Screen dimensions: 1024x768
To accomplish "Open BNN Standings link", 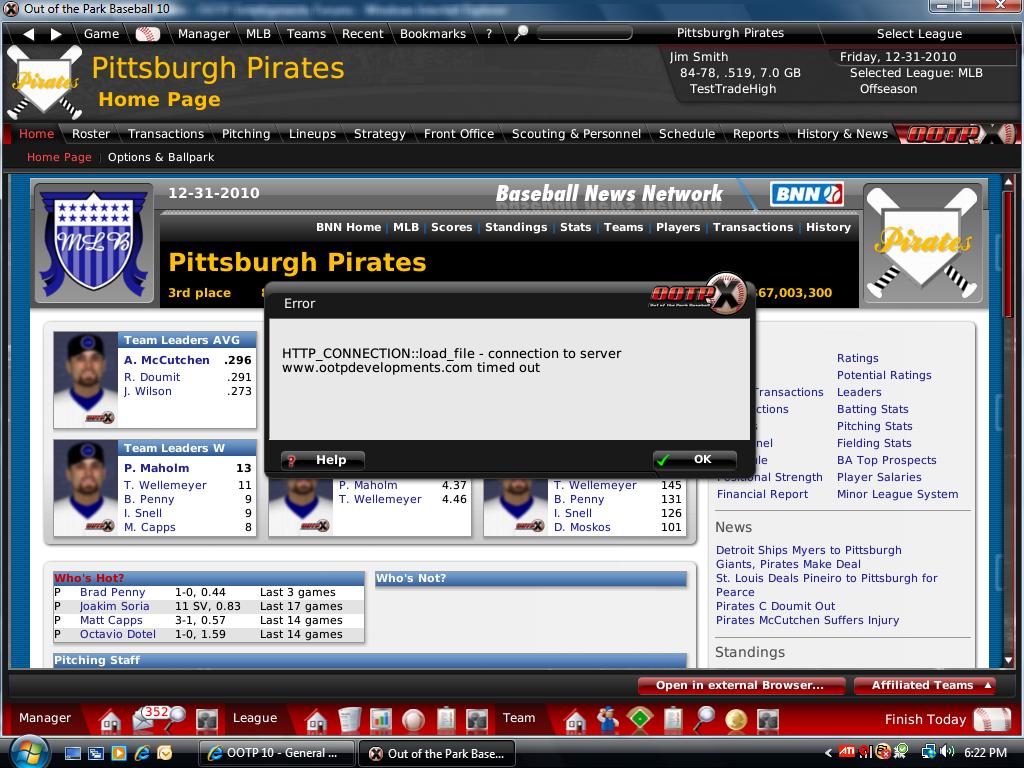I will (x=516, y=227).
